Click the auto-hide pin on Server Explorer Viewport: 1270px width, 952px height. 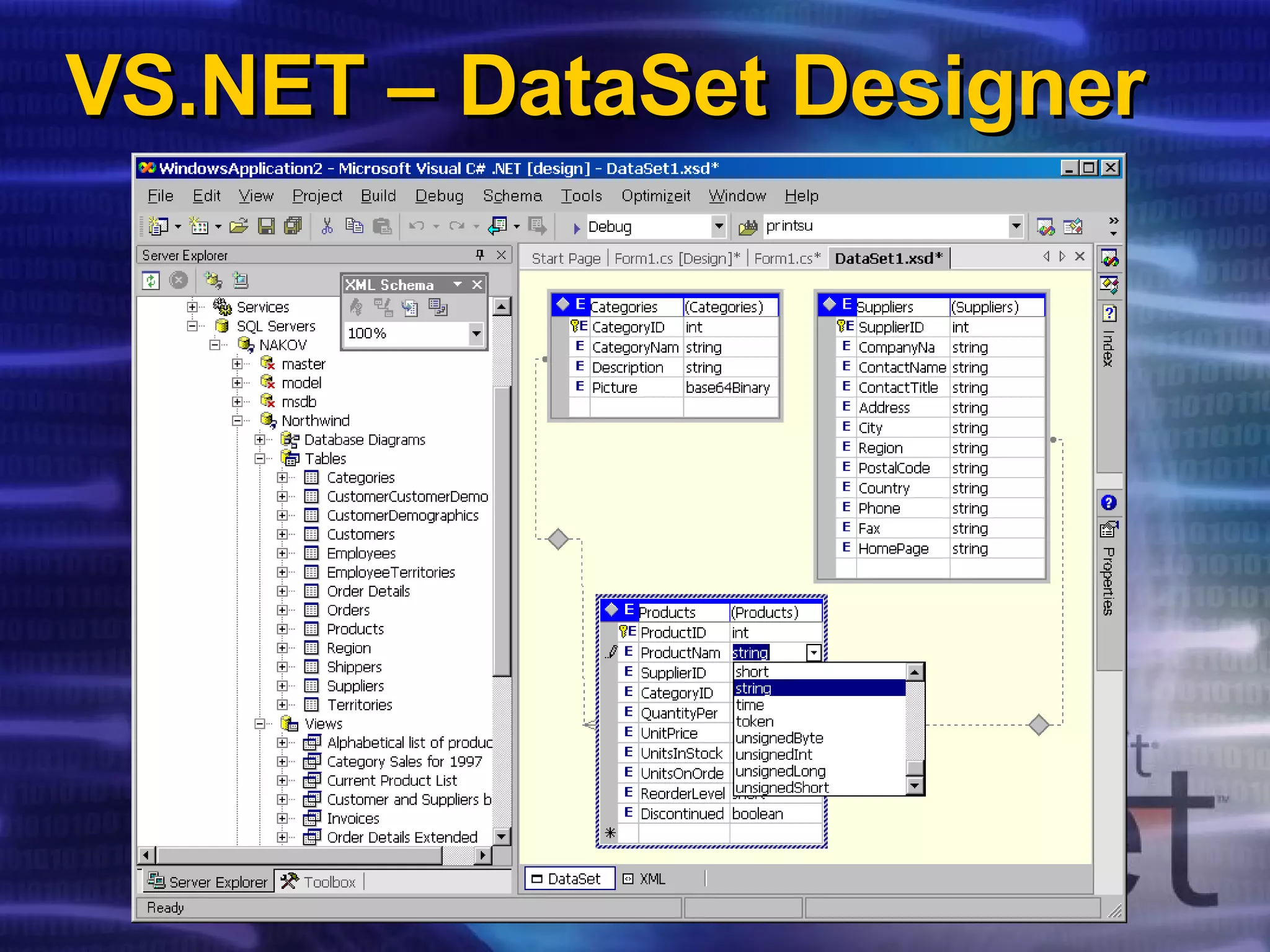(x=479, y=255)
